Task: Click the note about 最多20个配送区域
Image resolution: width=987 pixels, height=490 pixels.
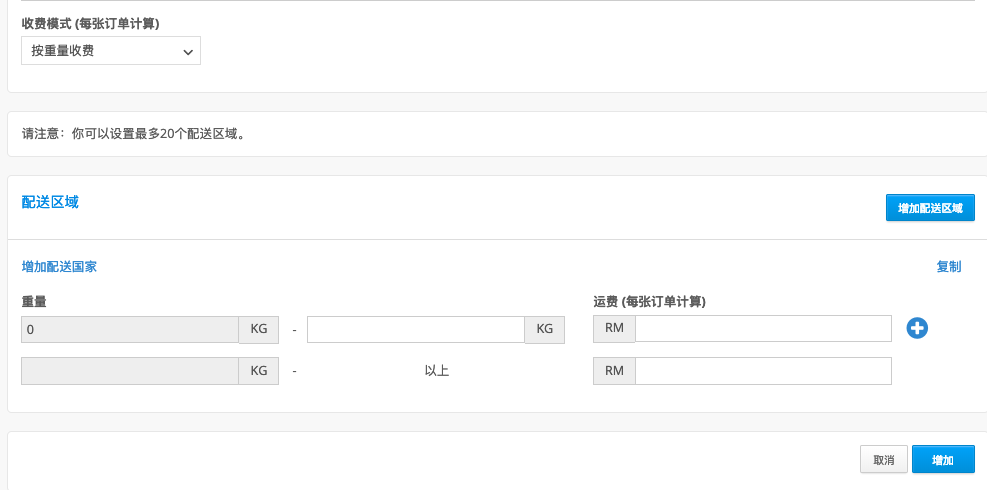Action: (133, 134)
